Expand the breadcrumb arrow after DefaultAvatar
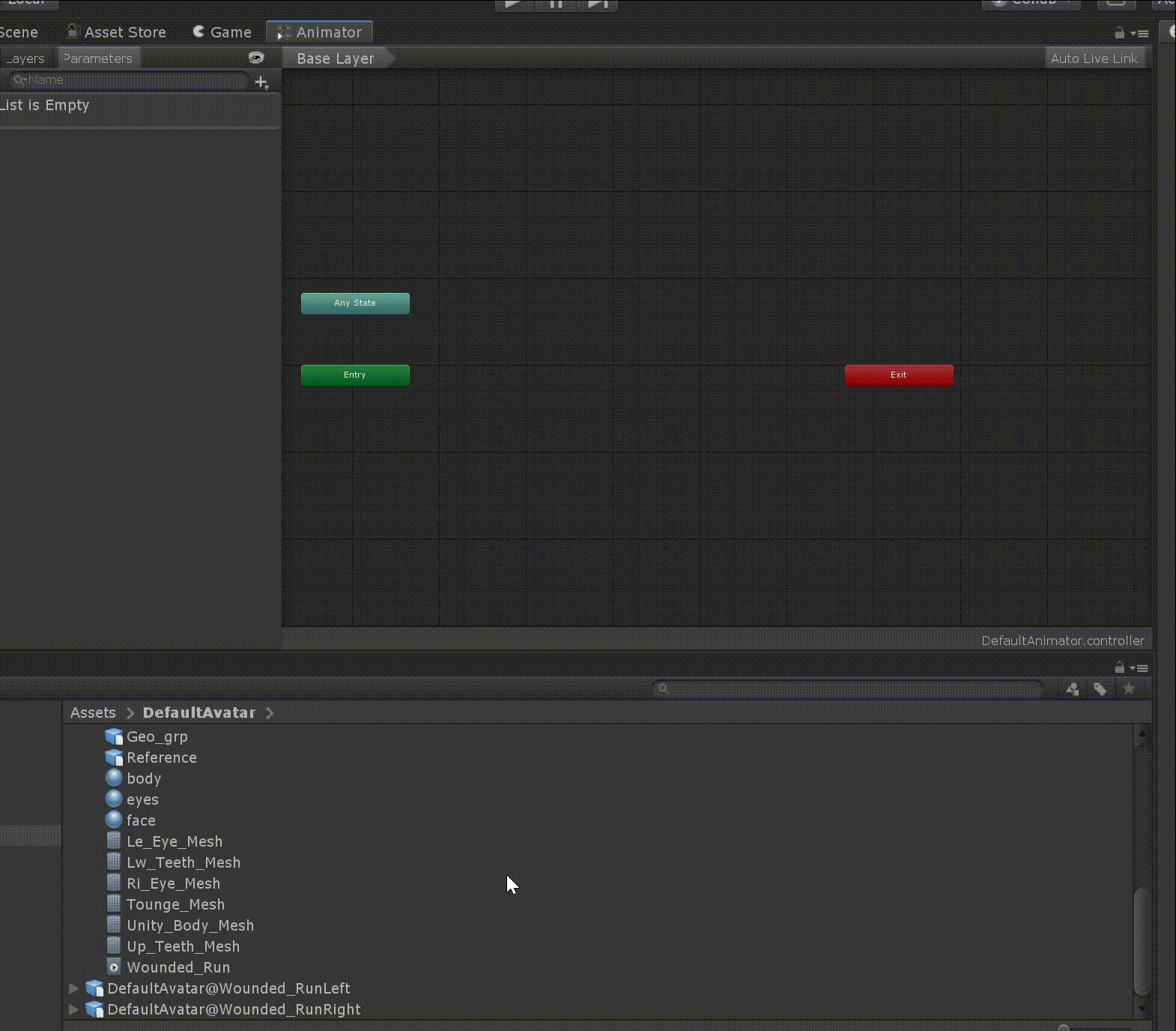Image resolution: width=1176 pixels, height=1031 pixels. coord(270,713)
